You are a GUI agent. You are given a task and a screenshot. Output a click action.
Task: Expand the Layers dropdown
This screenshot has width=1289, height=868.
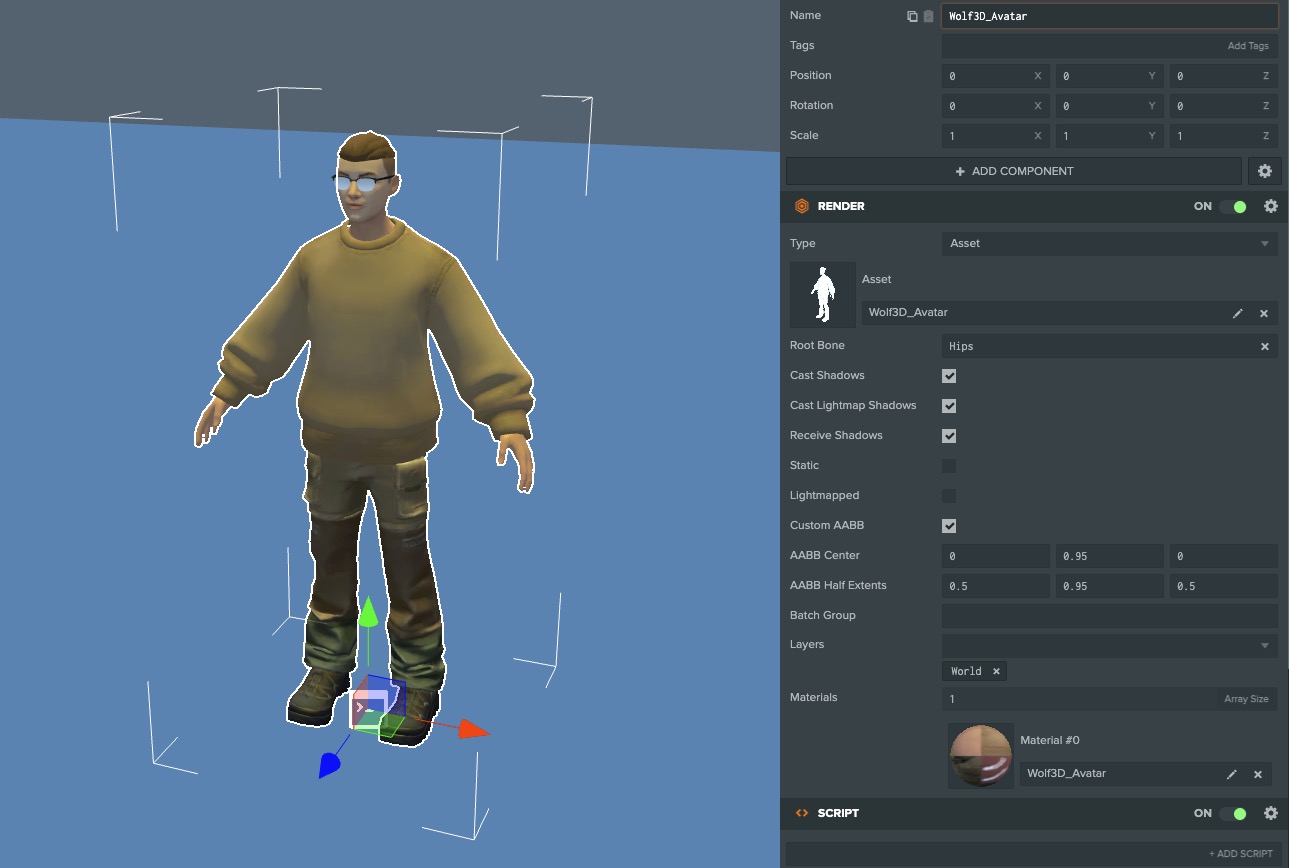click(x=1109, y=645)
